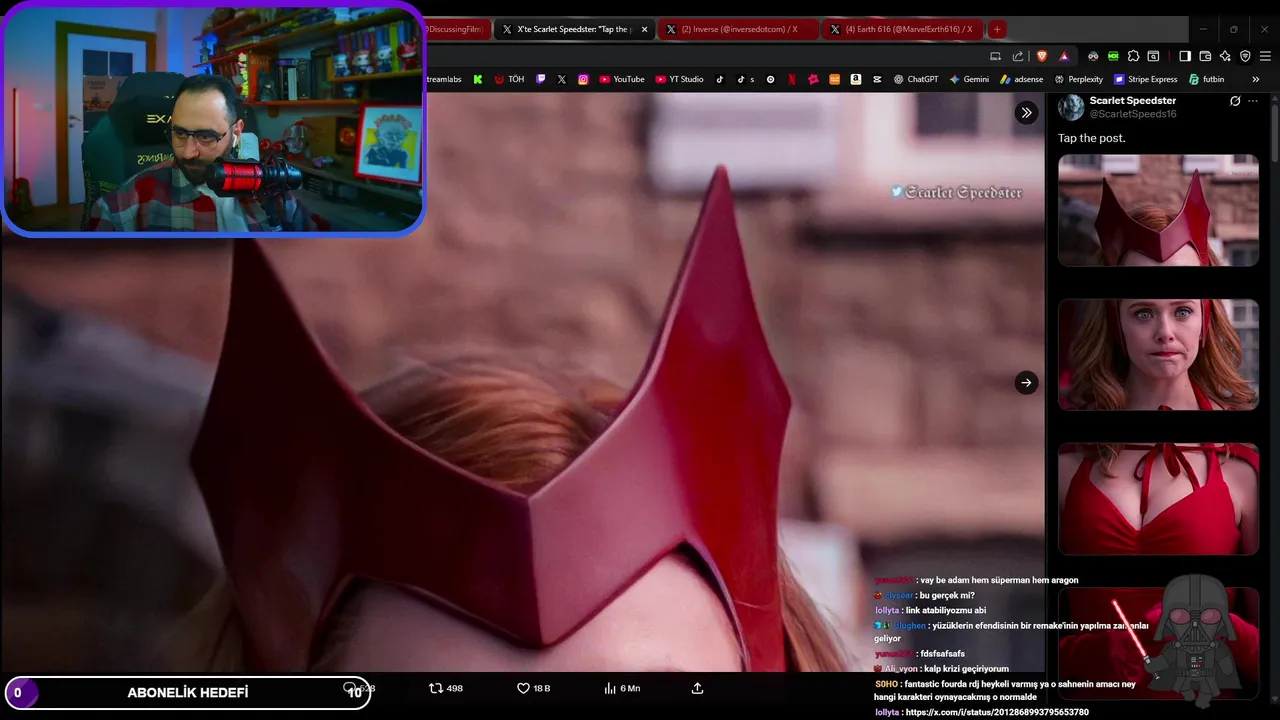Click the @ScarletSpeeds16 handle

click(x=1133, y=114)
